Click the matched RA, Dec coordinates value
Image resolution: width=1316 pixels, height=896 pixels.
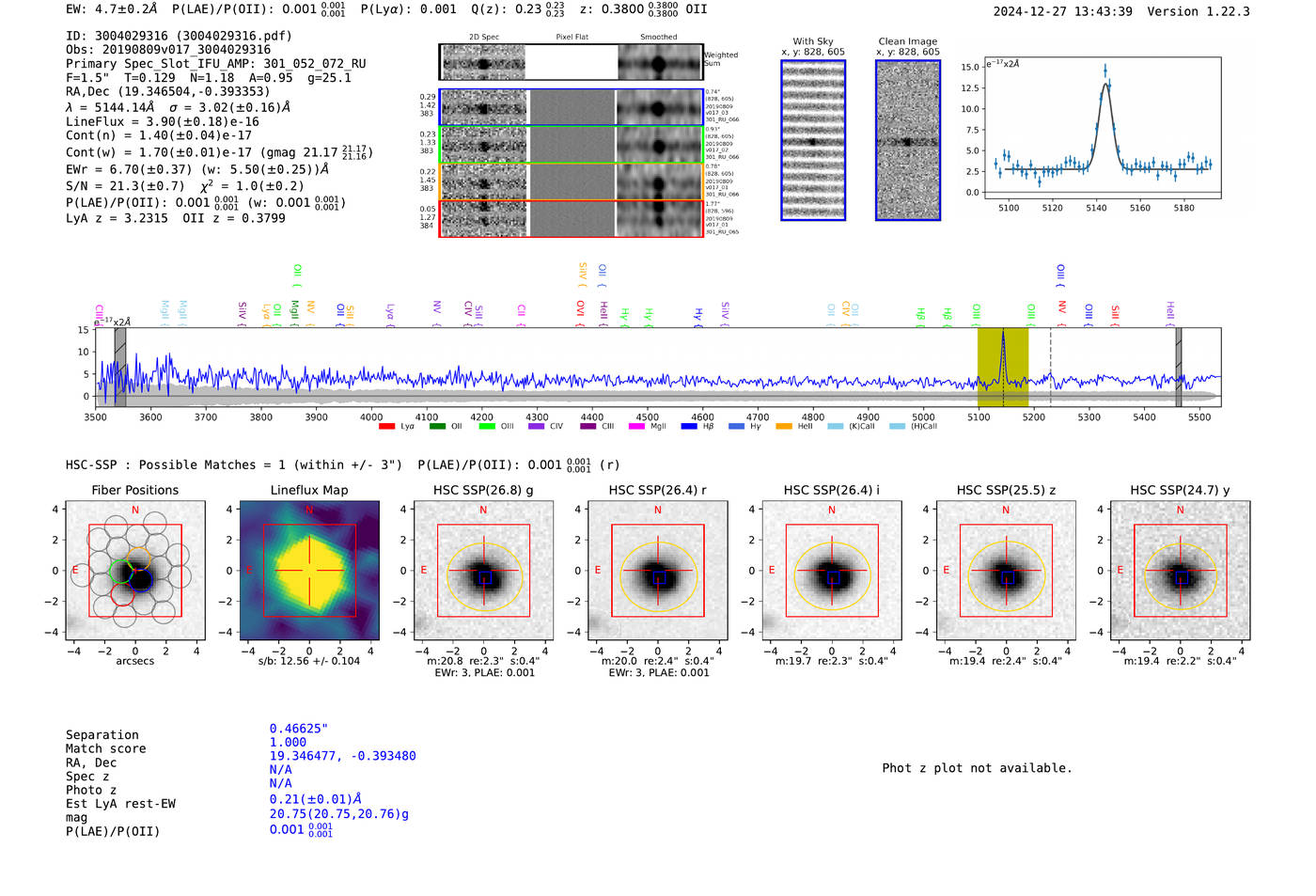342,756
